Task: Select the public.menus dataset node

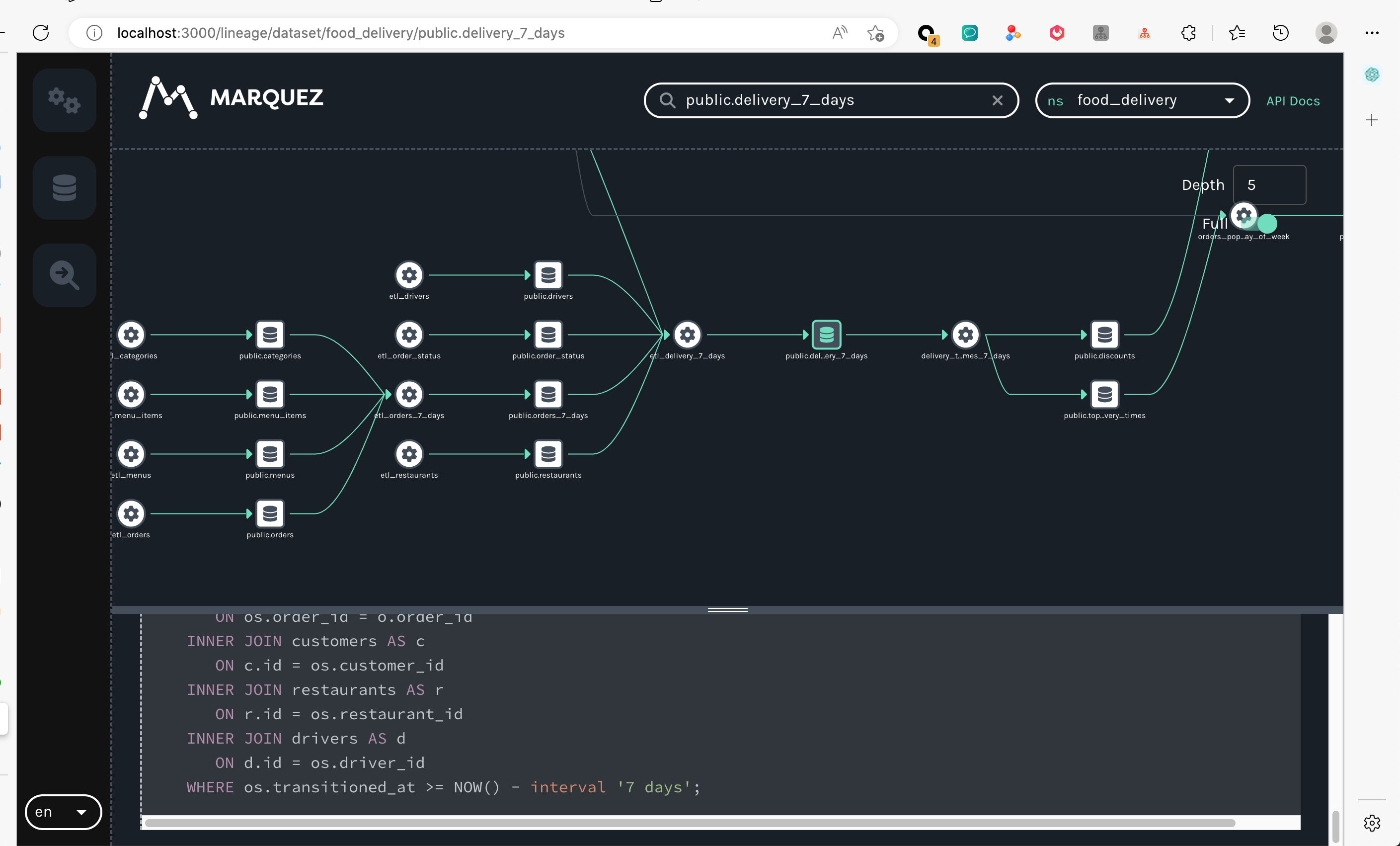Action: (270, 454)
